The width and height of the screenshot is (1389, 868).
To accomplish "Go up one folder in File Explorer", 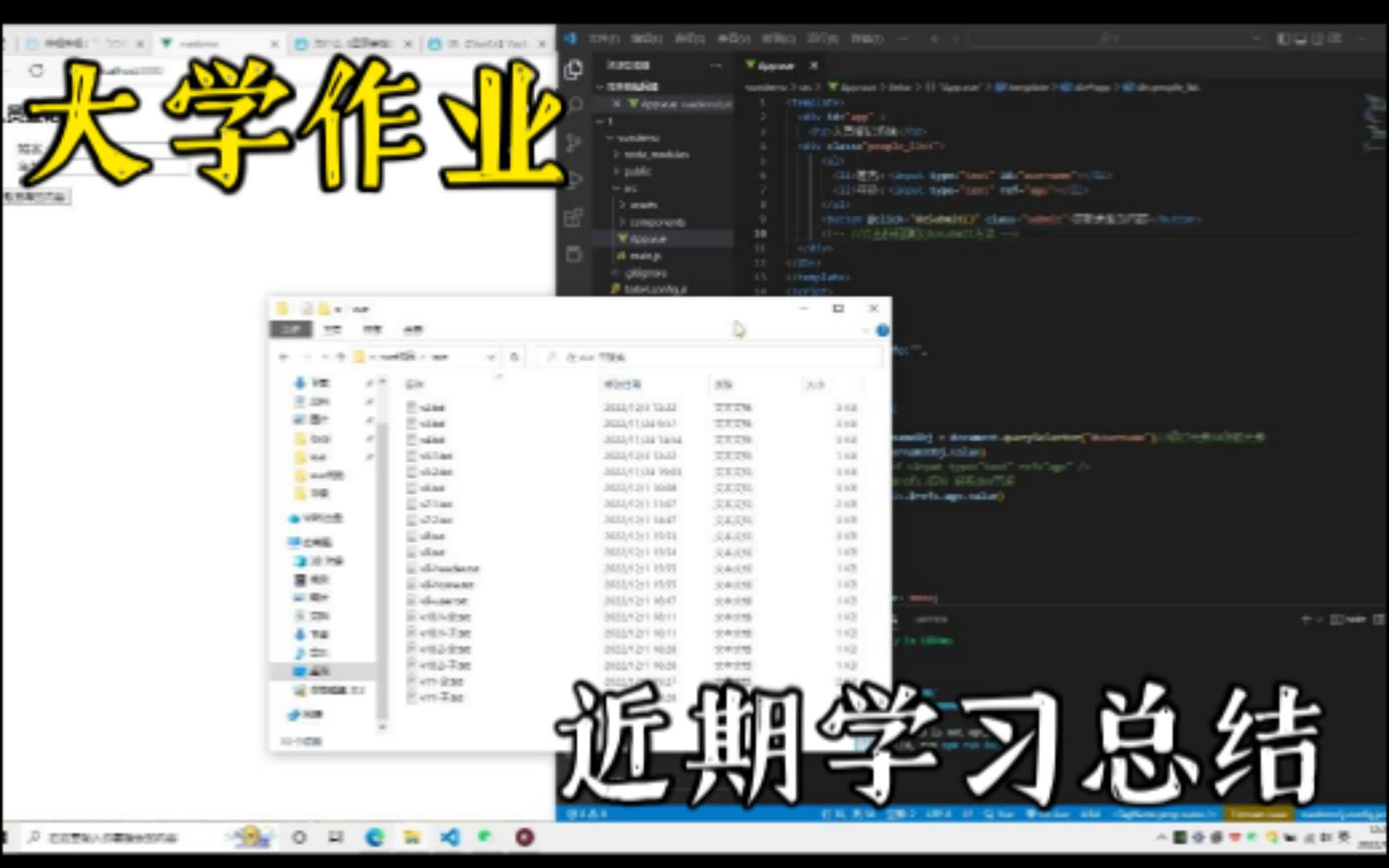I will pyautogui.click(x=340, y=356).
